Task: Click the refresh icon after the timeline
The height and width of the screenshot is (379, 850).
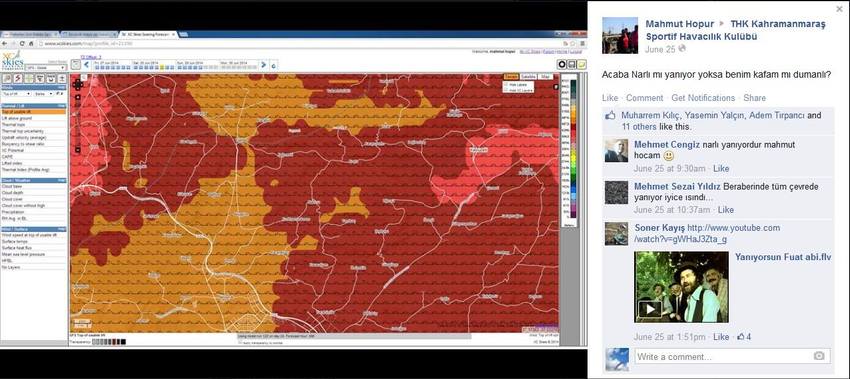Action: (x=274, y=66)
